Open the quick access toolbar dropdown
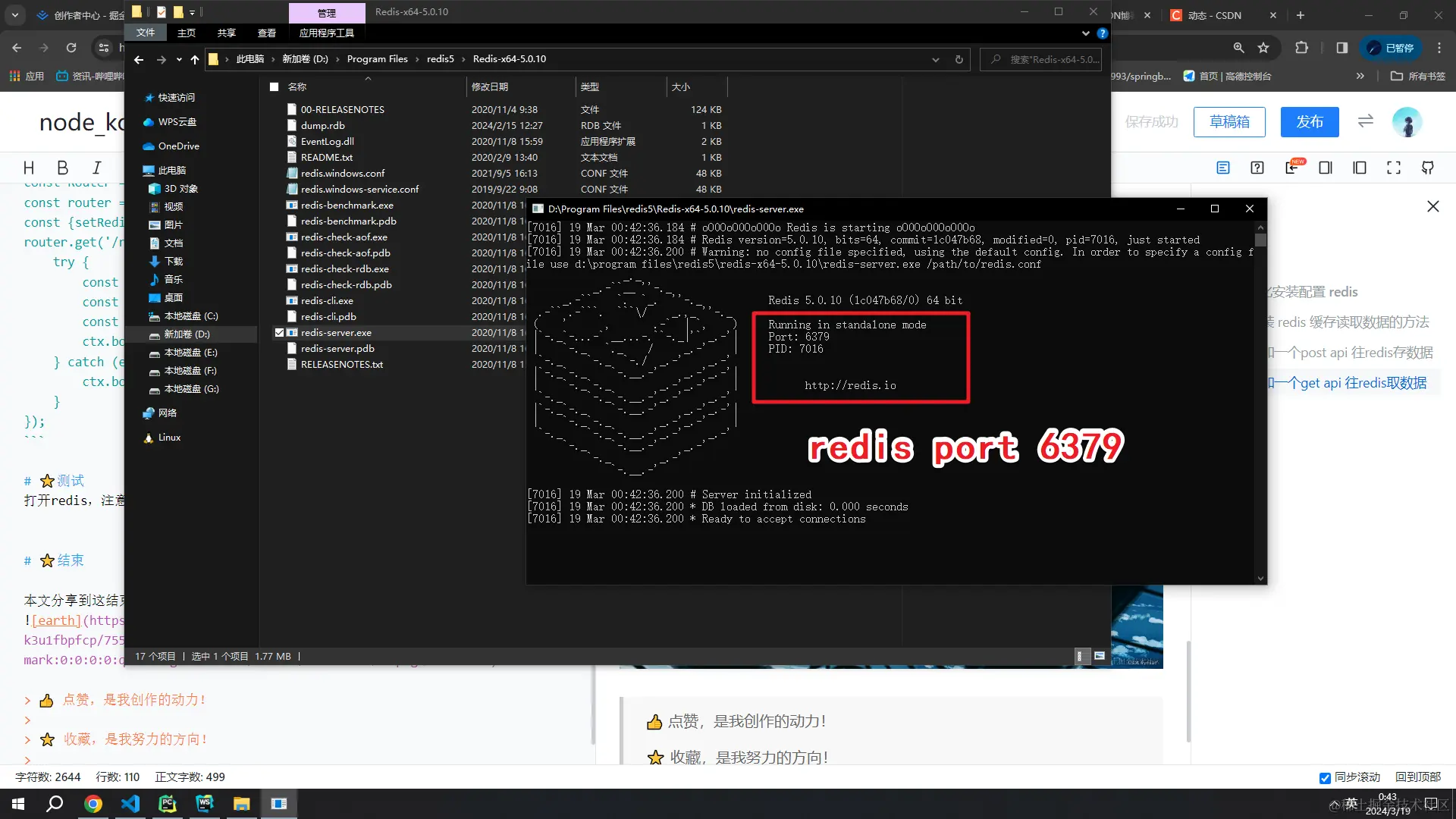The image size is (1456, 819). coord(193,12)
